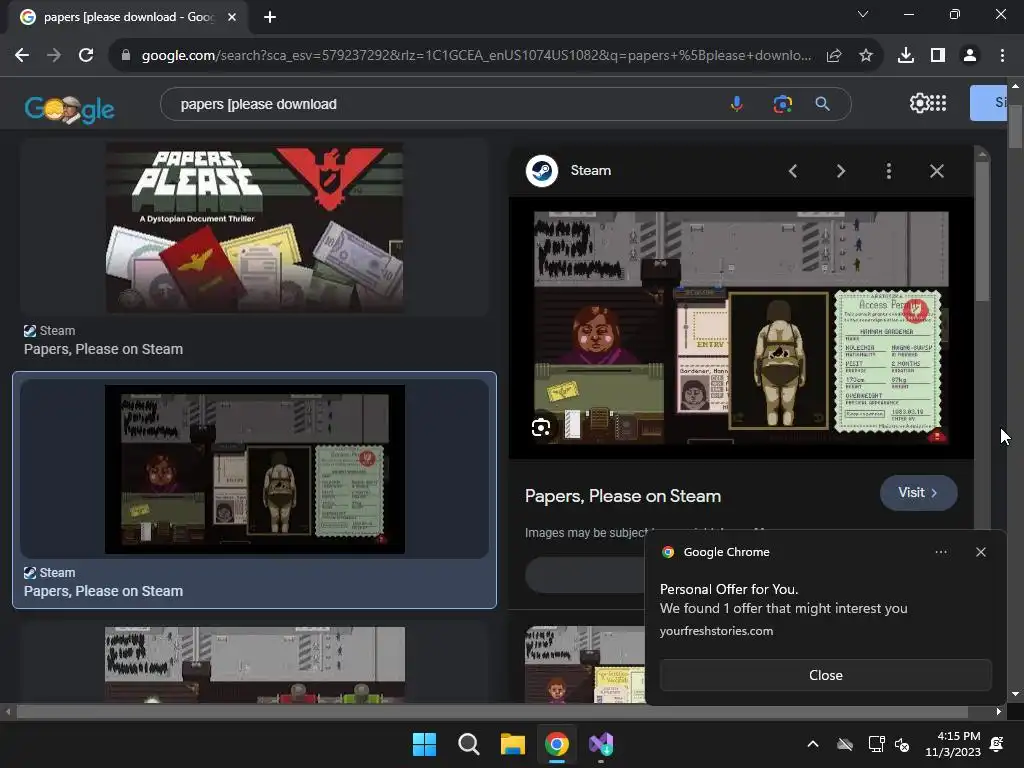This screenshot has height=768, width=1024.
Task: Start voice search with the microphone
Action: pyautogui.click(x=737, y=104)
